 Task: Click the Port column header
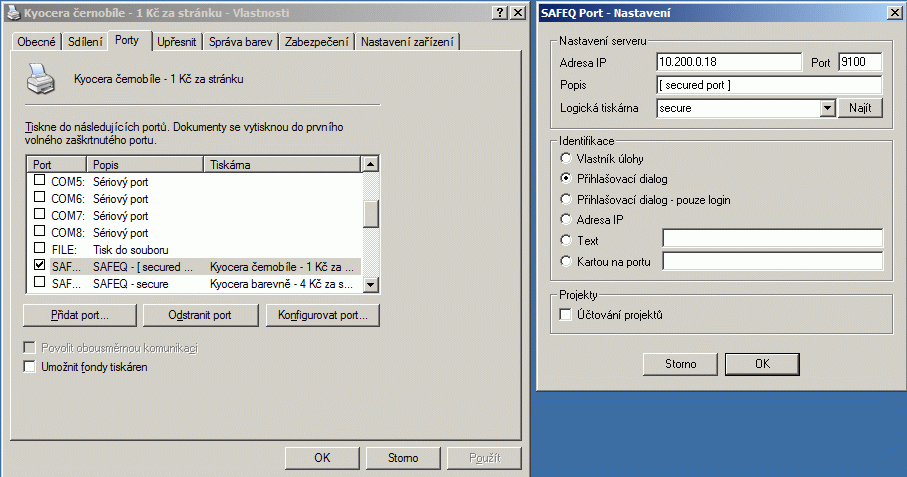tap(57, 165)
